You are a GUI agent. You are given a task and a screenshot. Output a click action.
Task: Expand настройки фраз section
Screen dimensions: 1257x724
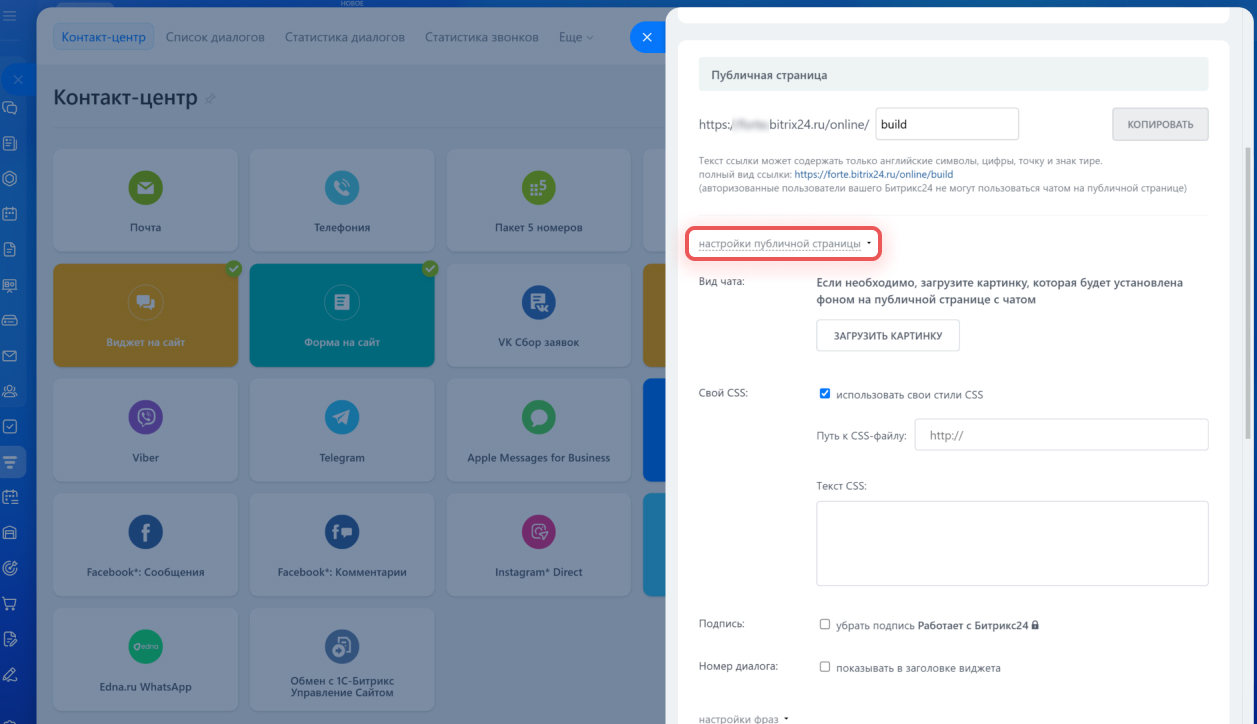(744, 718)
